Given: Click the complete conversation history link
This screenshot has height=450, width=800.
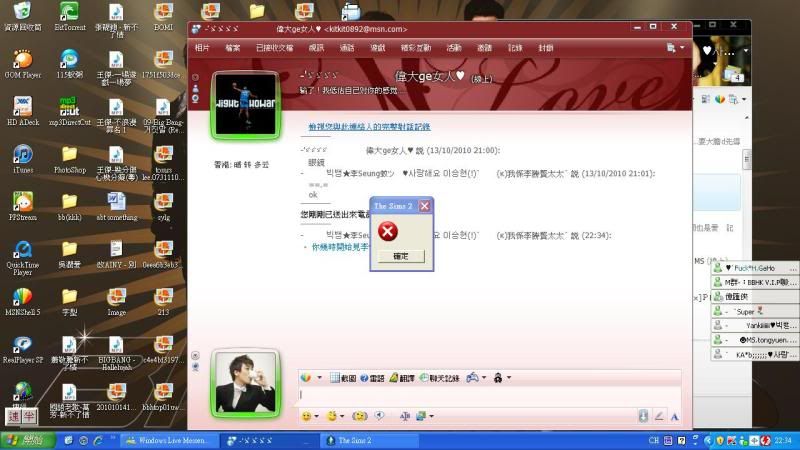Looking at the screenshot, I should pos(368,127).
